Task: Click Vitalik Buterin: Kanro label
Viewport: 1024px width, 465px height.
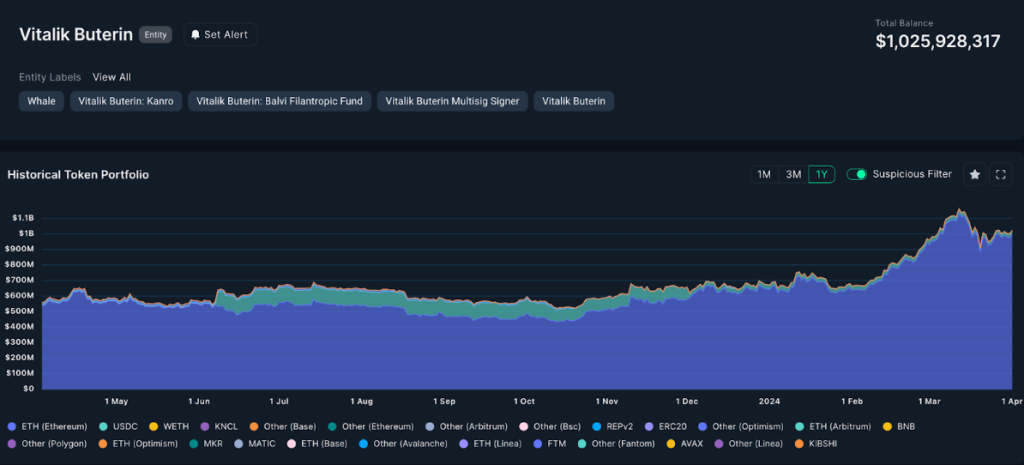Action: click(x=126, y=101)
